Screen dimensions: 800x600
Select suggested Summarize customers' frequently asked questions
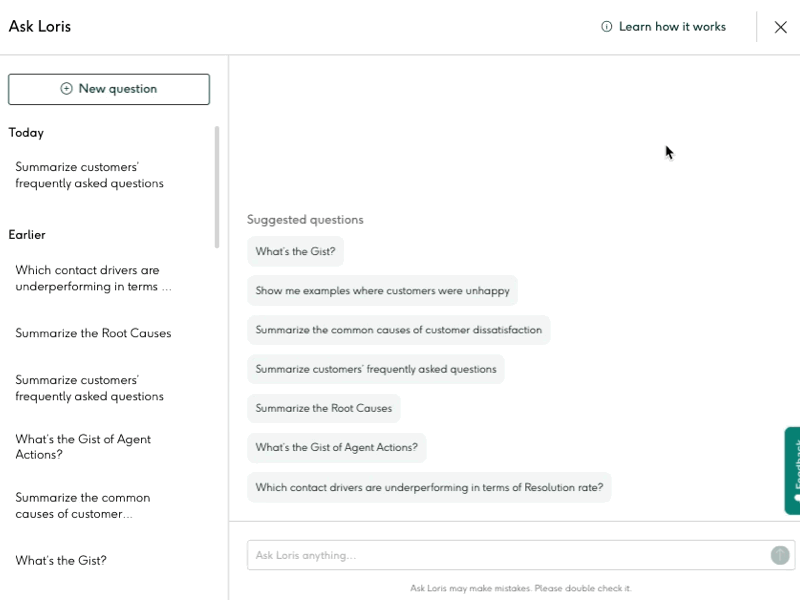coord(375,369)
